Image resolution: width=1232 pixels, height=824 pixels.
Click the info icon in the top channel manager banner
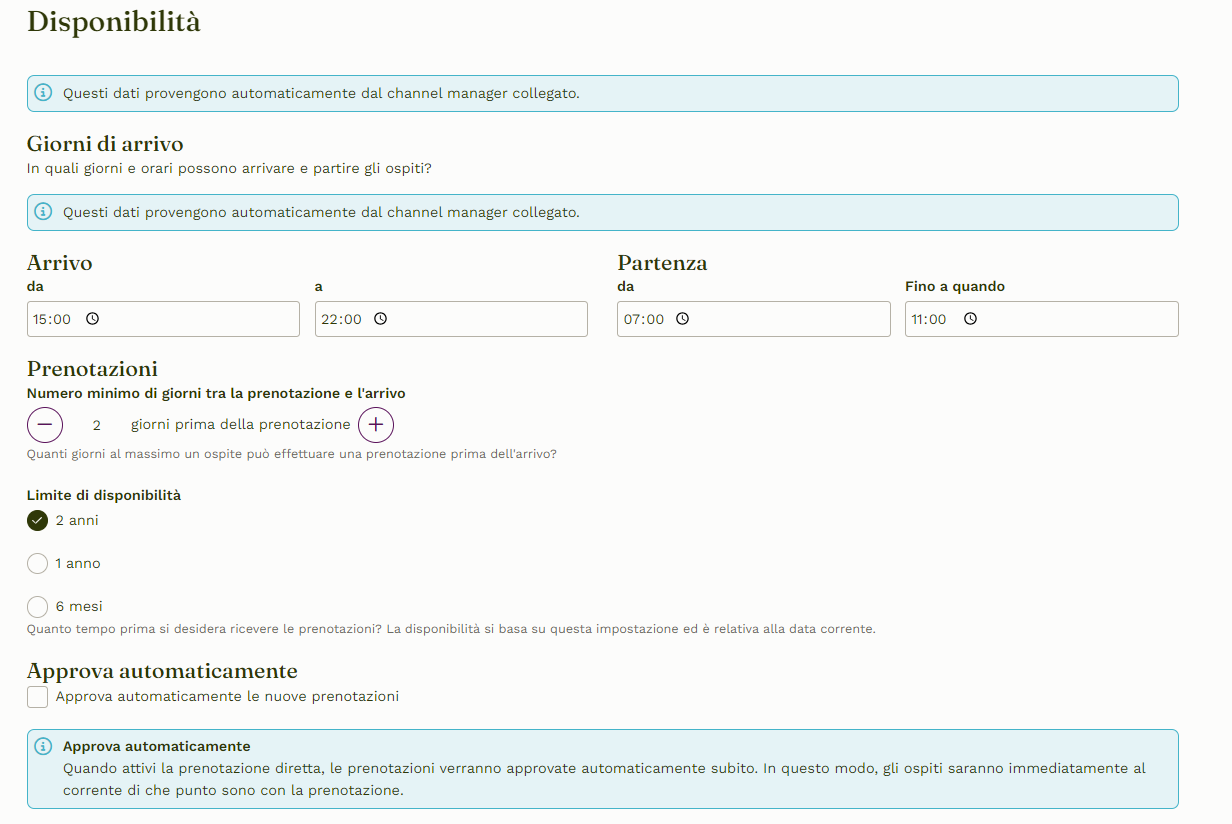(43, 93)
